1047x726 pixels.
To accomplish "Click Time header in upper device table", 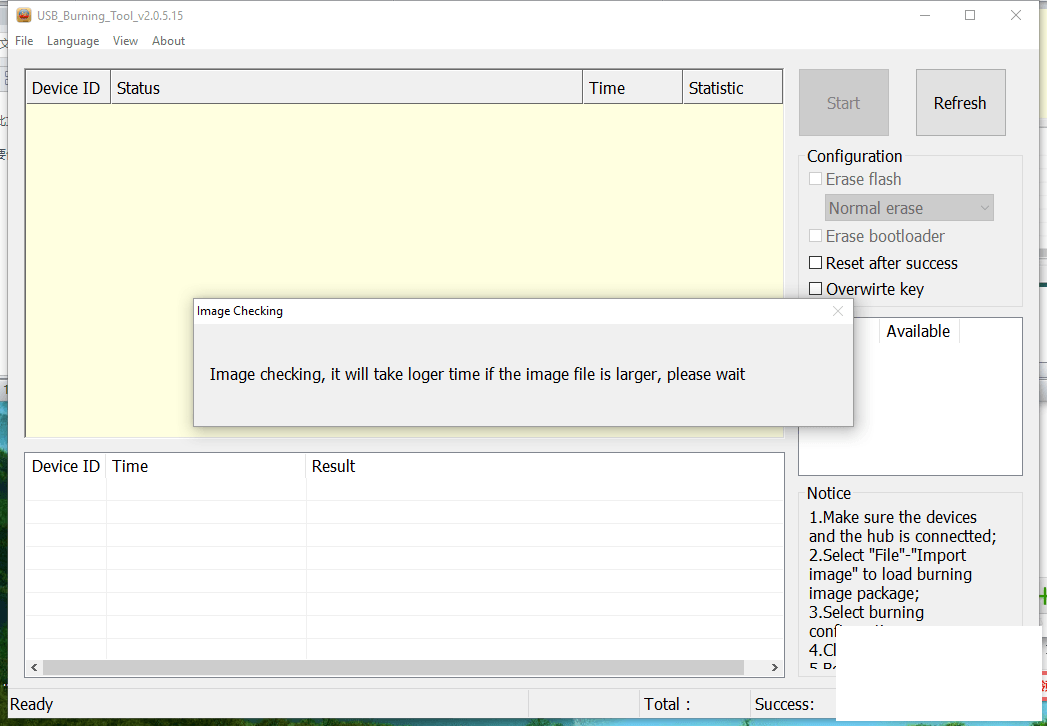I will pyautogui.click(x=633, y=88).
